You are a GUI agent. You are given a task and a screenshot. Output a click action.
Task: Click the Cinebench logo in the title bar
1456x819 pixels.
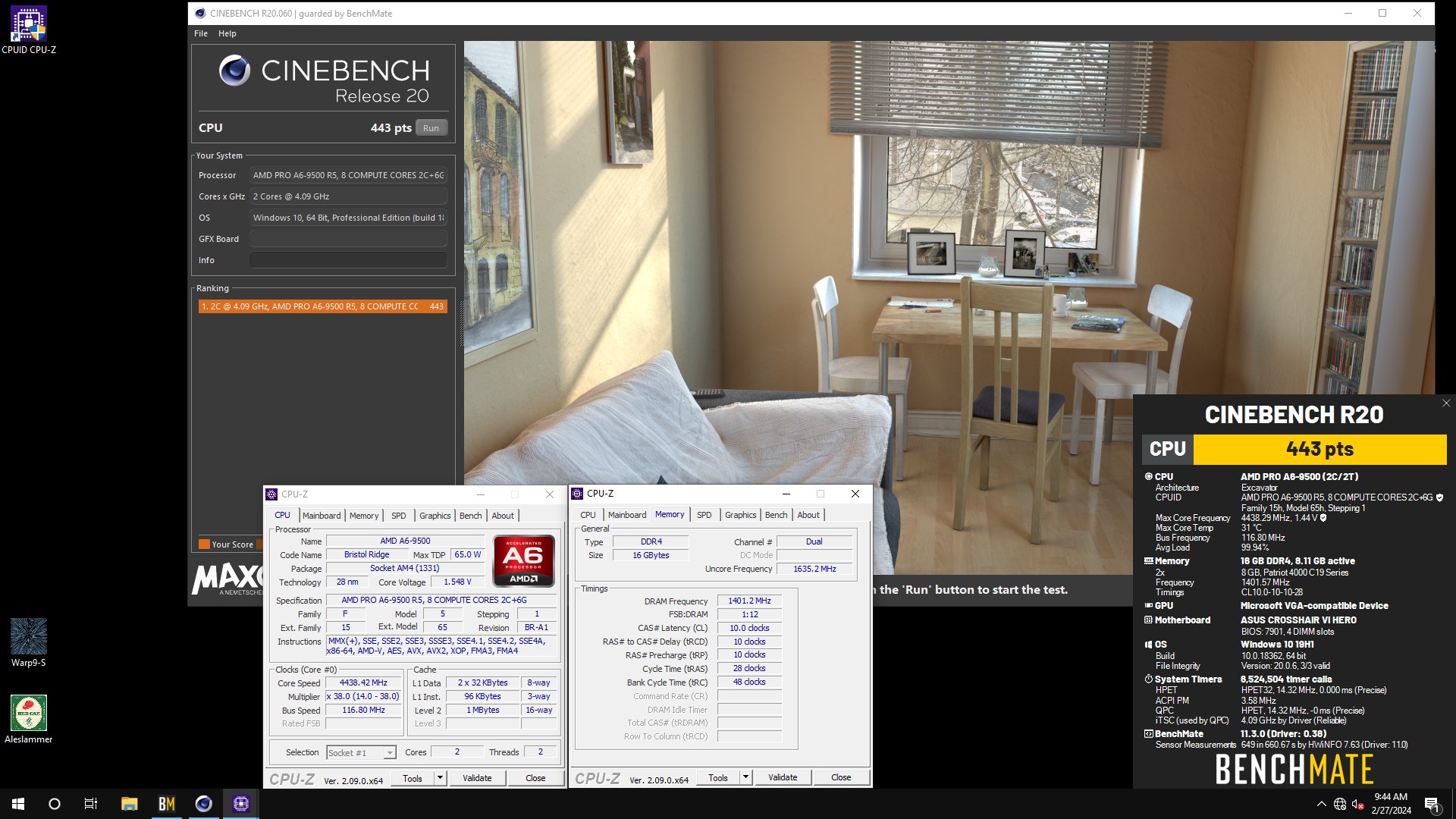pos(200,14)
